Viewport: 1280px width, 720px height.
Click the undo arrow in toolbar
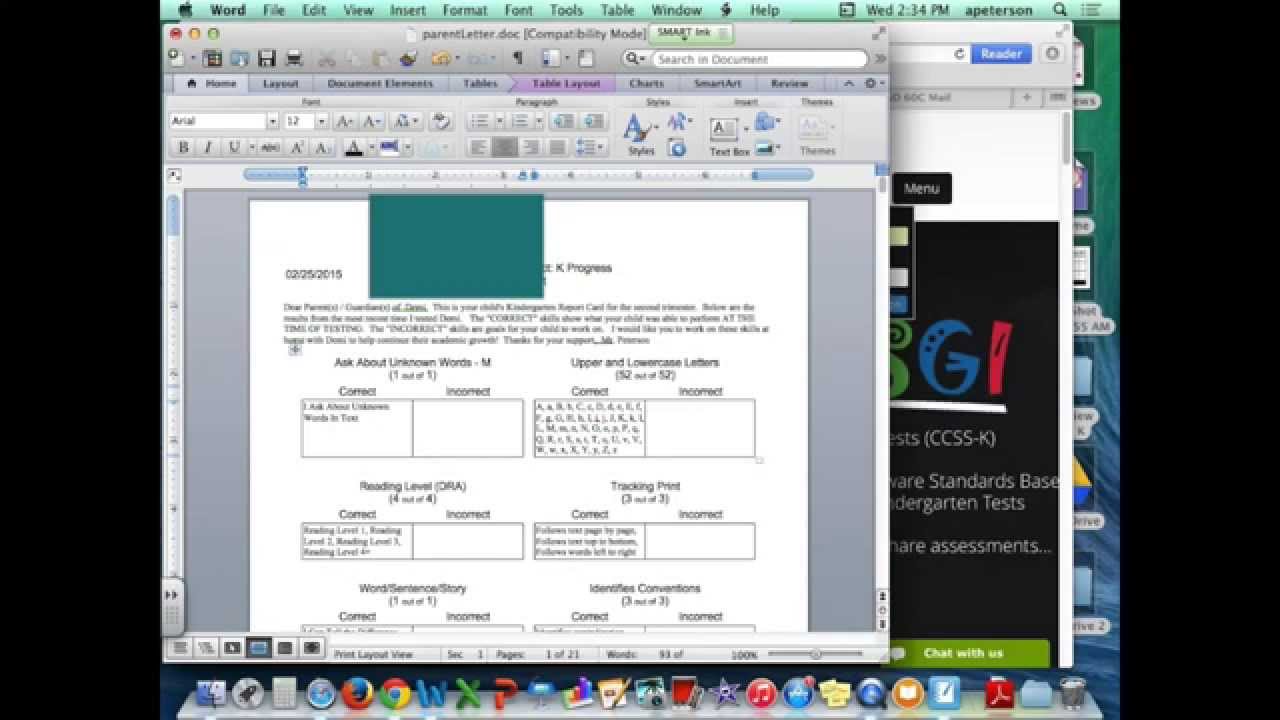(441, 59)
